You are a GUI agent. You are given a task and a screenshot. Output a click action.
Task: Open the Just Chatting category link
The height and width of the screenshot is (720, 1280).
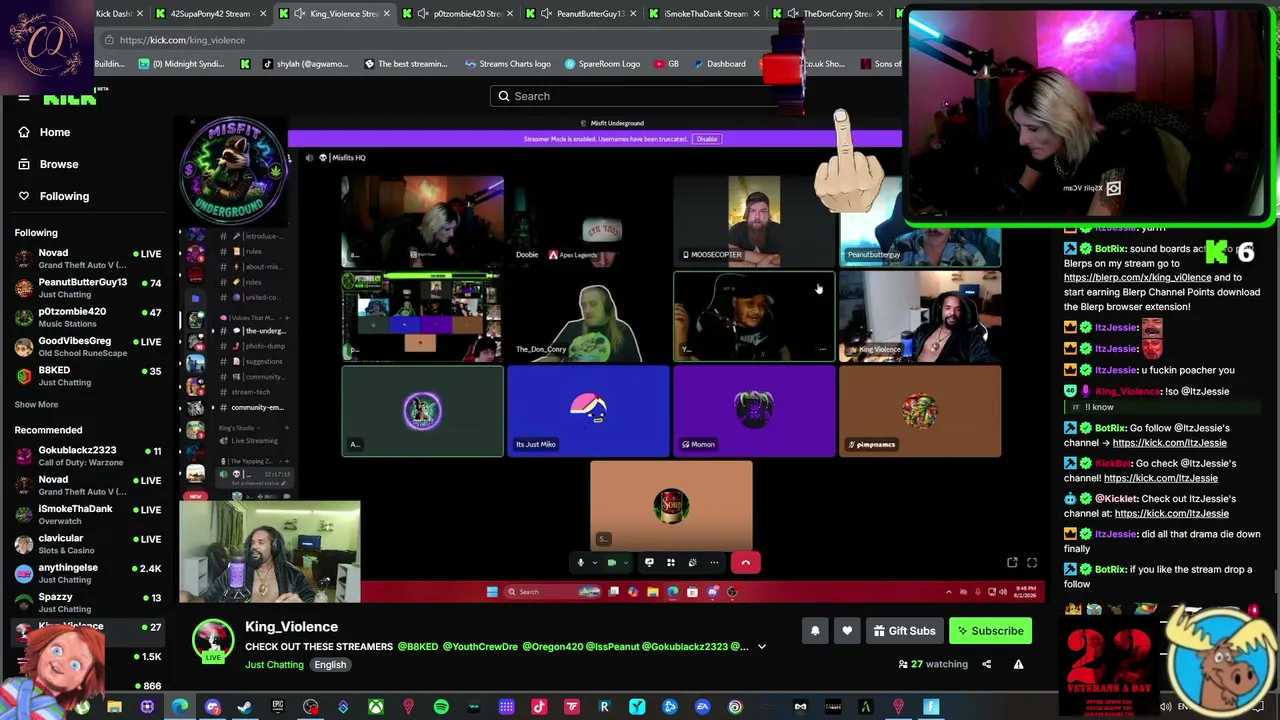274,665
